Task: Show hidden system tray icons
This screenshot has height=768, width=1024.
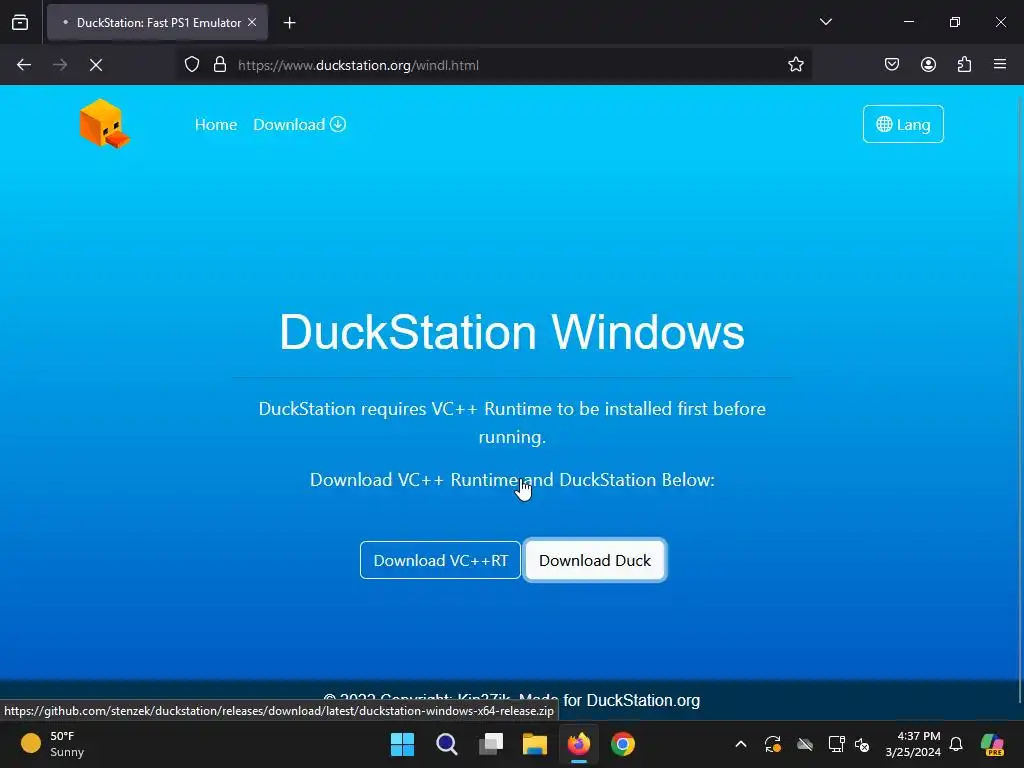Action: coord(741,744)
